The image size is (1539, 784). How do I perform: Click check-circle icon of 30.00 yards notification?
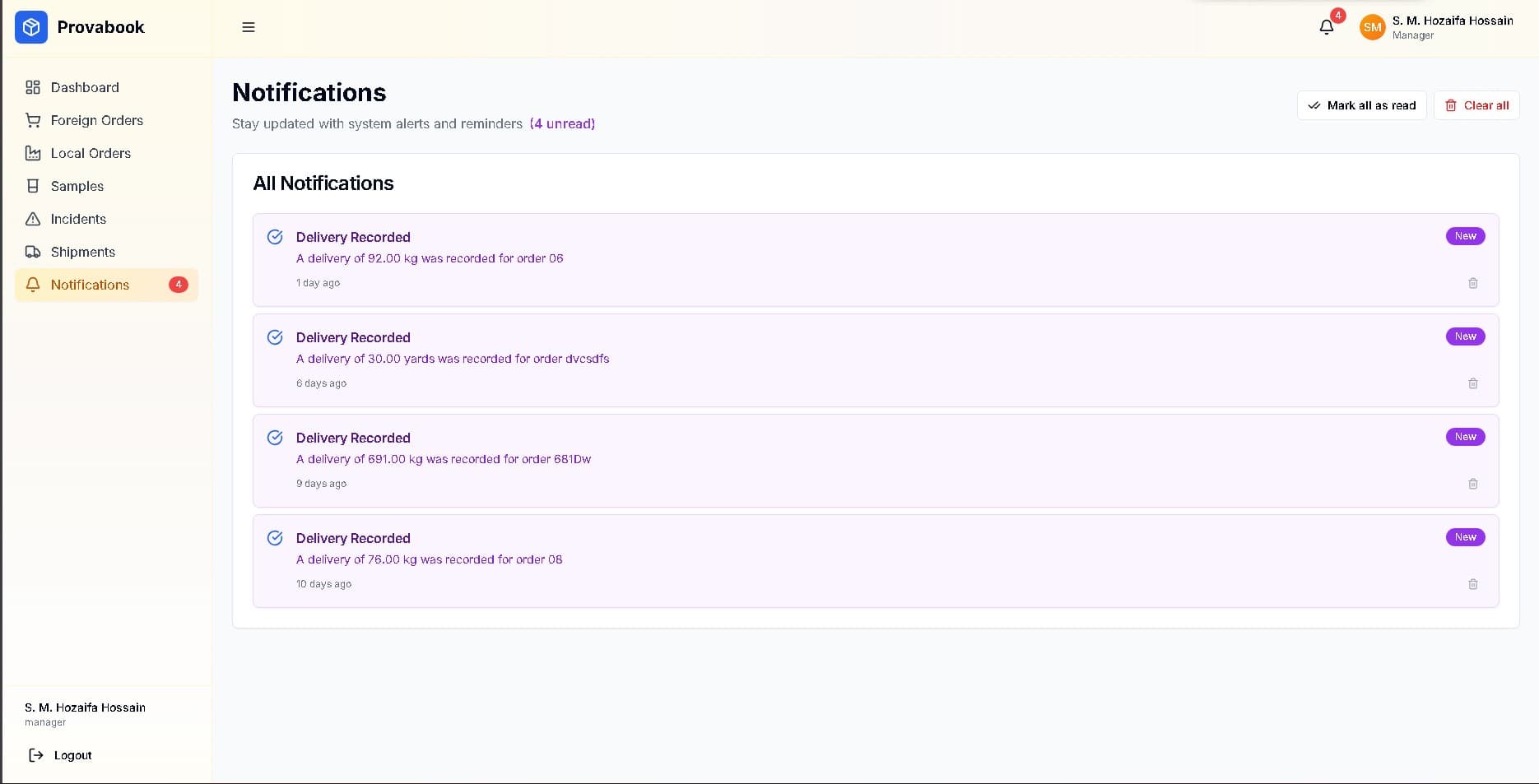tap(275, 337)
